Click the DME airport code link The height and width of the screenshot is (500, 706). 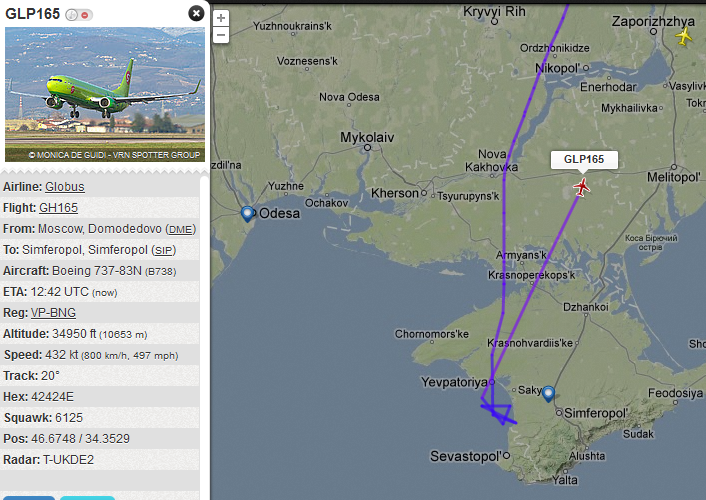tap(181, 229)
